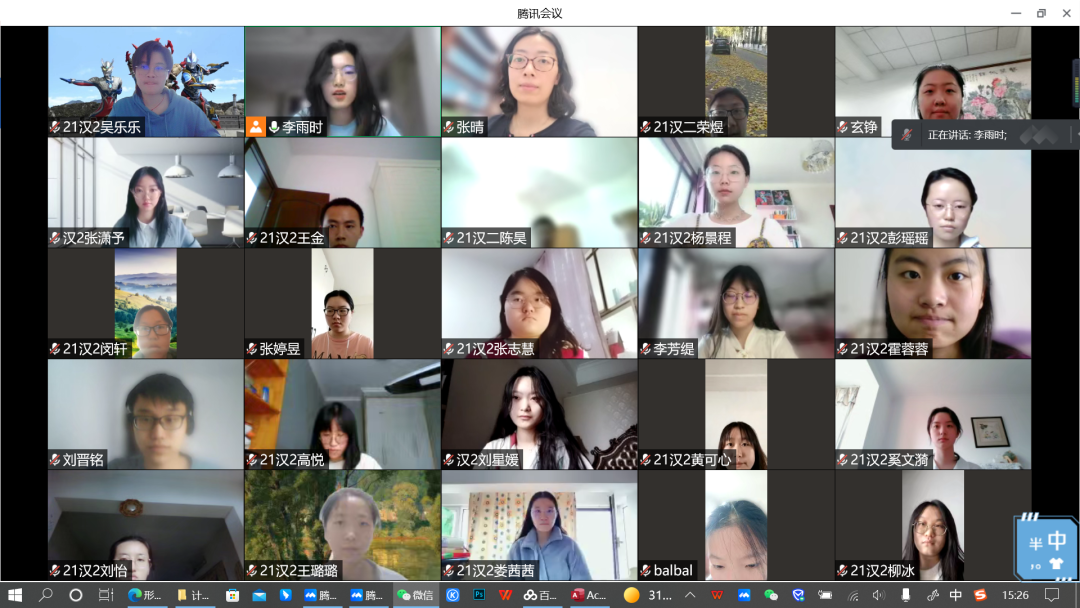Open the Windows notification center
Screen dimensions: 1080x608
point(1052,595)
